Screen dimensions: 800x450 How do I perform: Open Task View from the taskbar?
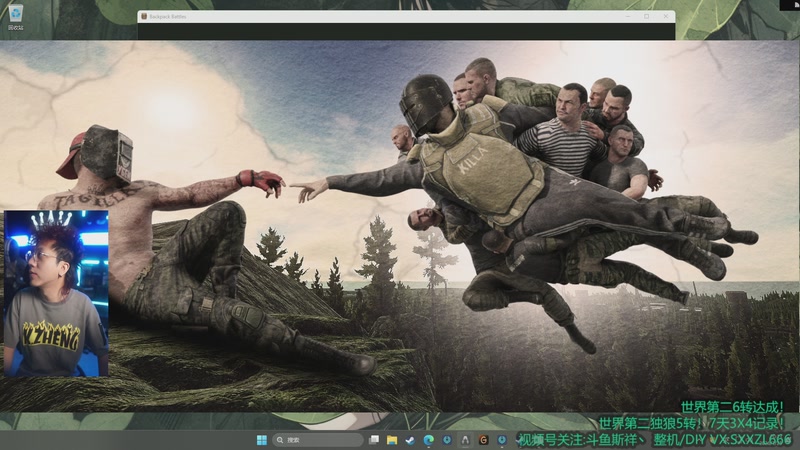[x=374, y=440]
